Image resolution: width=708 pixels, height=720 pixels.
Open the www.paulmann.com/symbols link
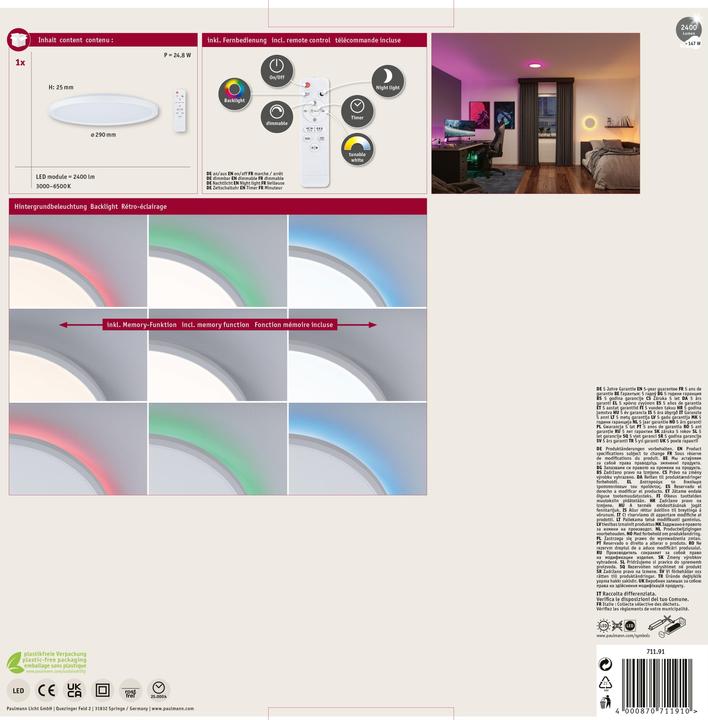623,636
